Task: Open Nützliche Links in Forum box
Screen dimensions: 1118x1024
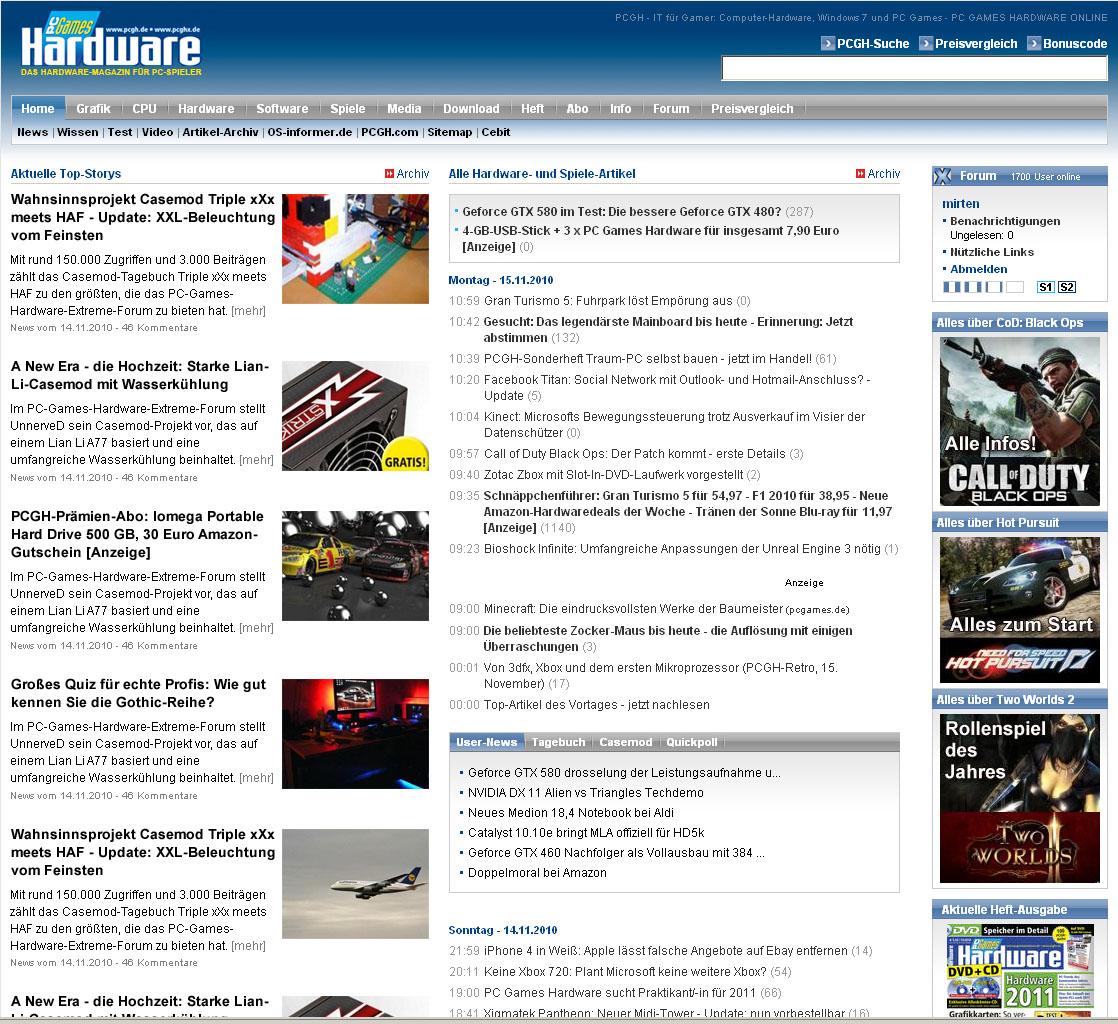Action: [x=992, y=252]
